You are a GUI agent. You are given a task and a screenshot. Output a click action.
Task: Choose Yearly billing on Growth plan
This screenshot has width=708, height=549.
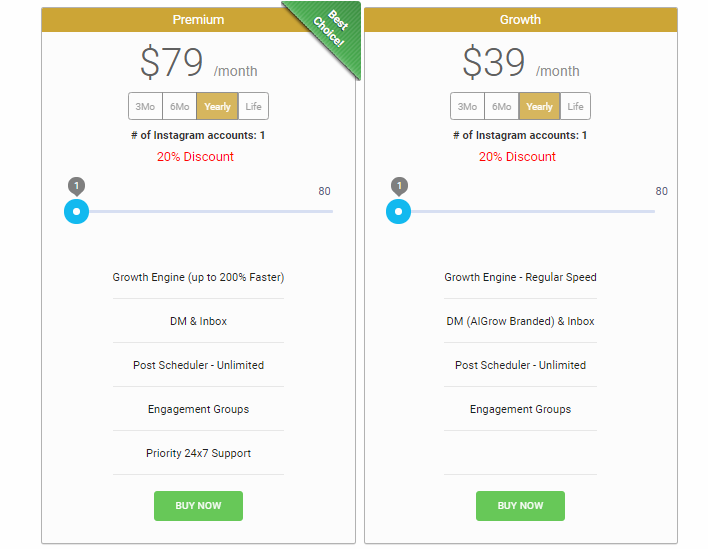coord(539,107)
